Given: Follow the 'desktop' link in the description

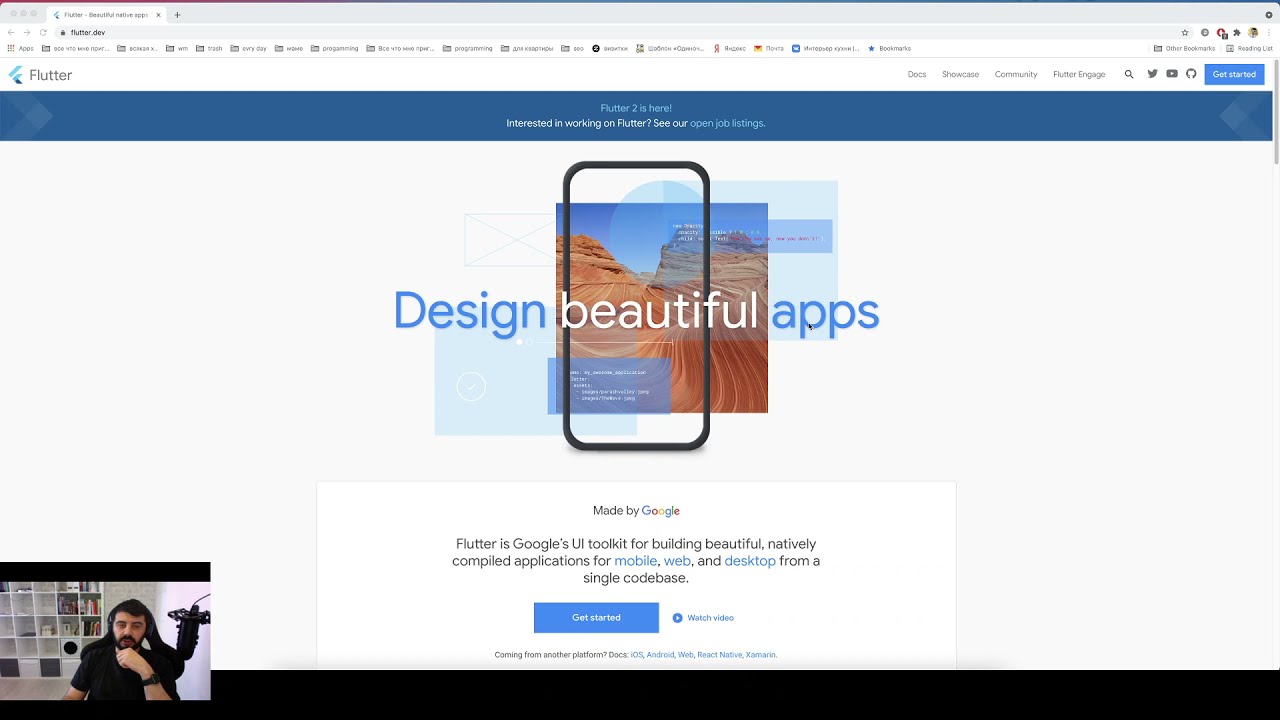Looking at the screenshot, I should 750,561.
